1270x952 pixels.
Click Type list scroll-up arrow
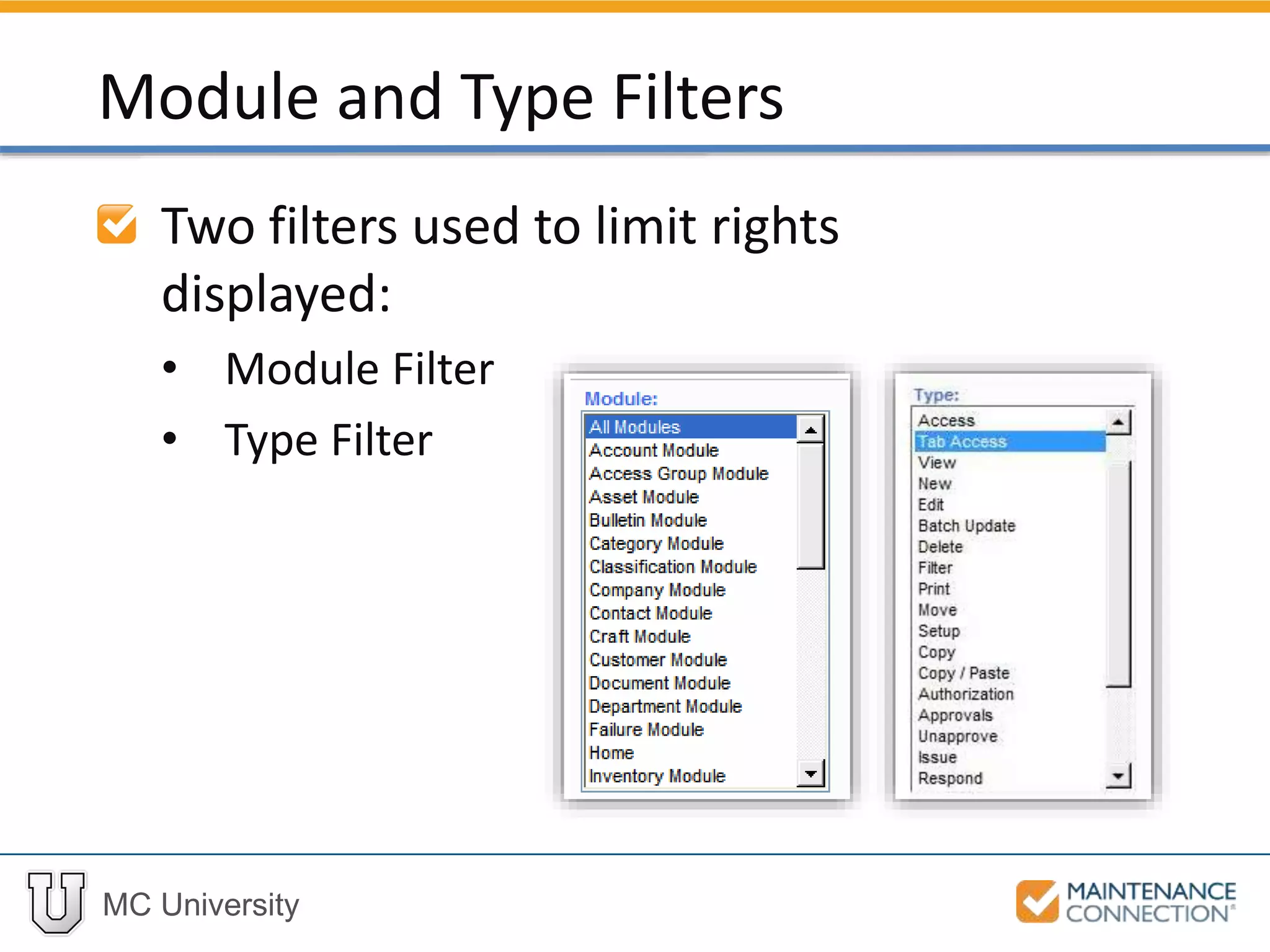click(1119, 423)
